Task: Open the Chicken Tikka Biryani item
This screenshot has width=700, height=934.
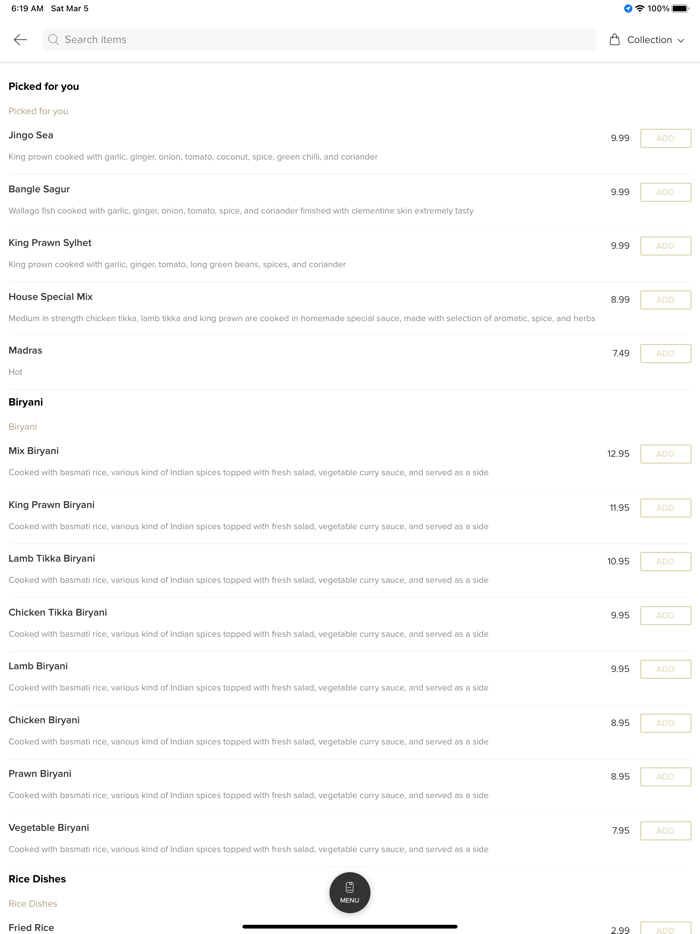Action: pos(58,613)
